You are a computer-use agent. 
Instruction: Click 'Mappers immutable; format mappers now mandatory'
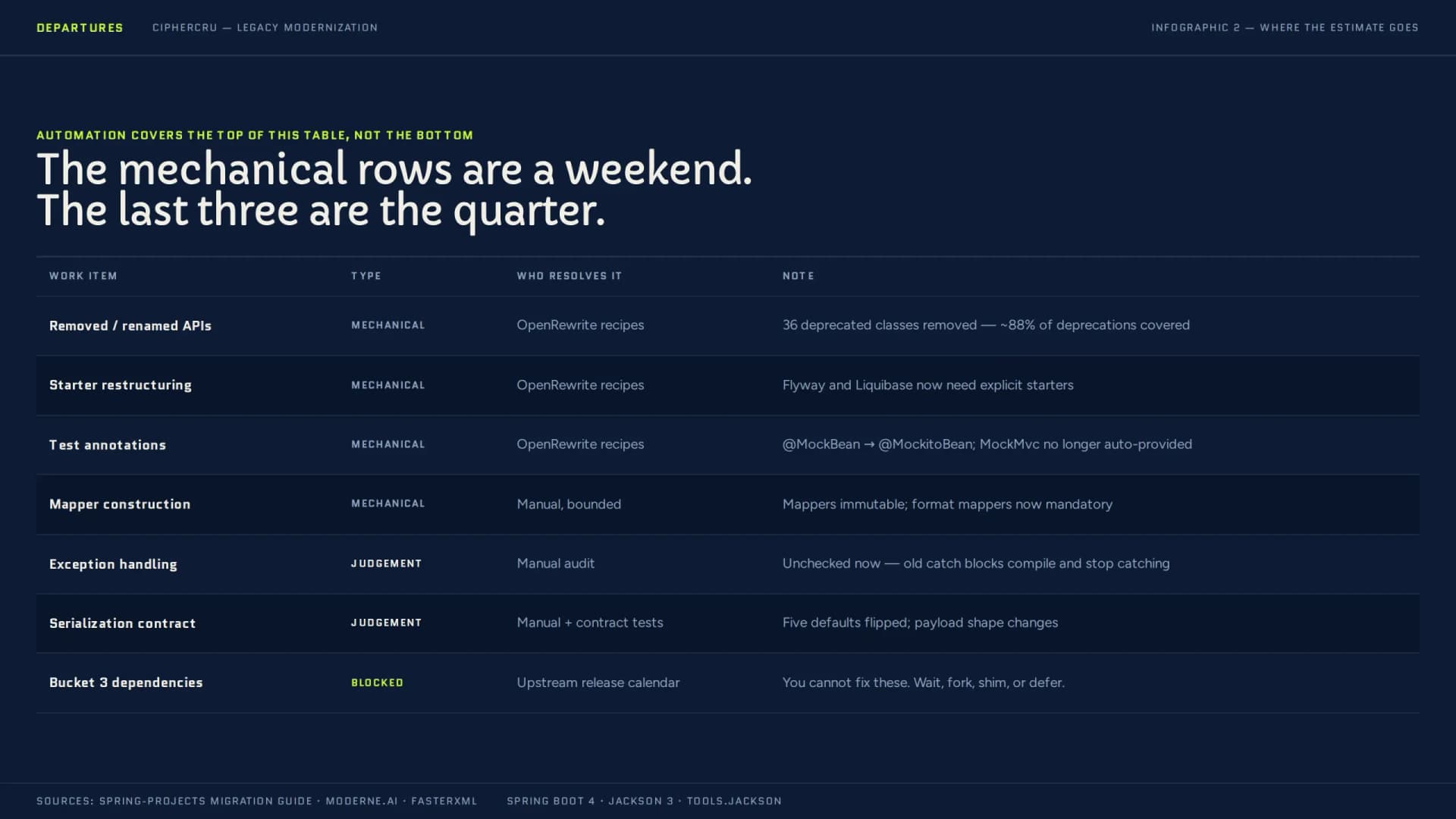pyautogui.click(x=947, y=504)
